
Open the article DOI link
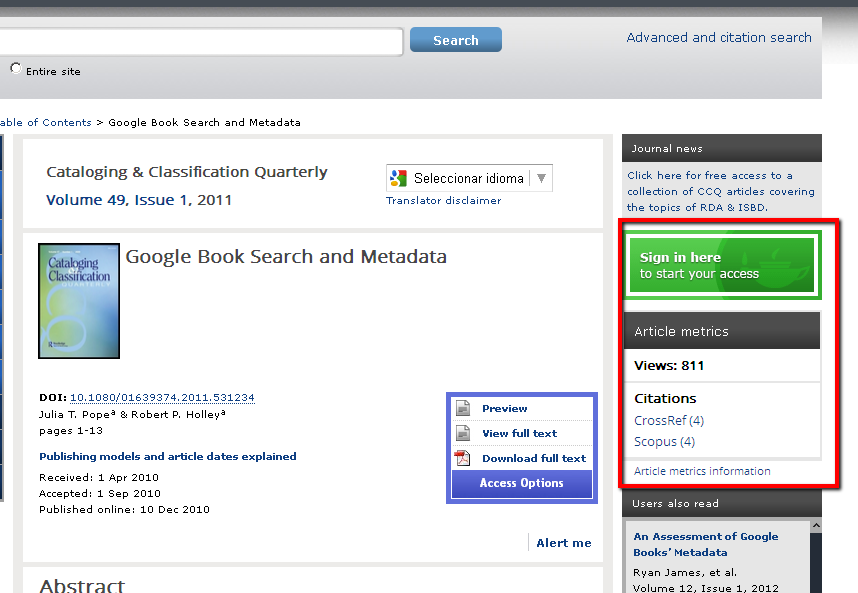(x=162, y=397)
